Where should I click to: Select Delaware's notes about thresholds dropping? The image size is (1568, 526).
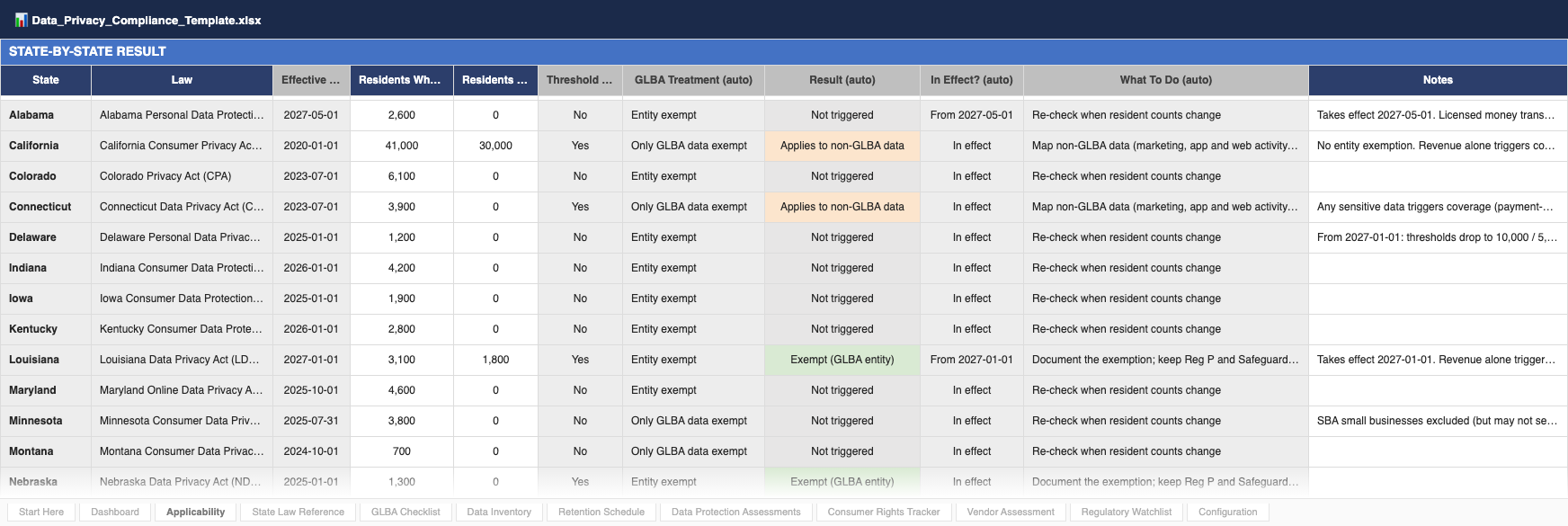click(x=1438, y=237)
